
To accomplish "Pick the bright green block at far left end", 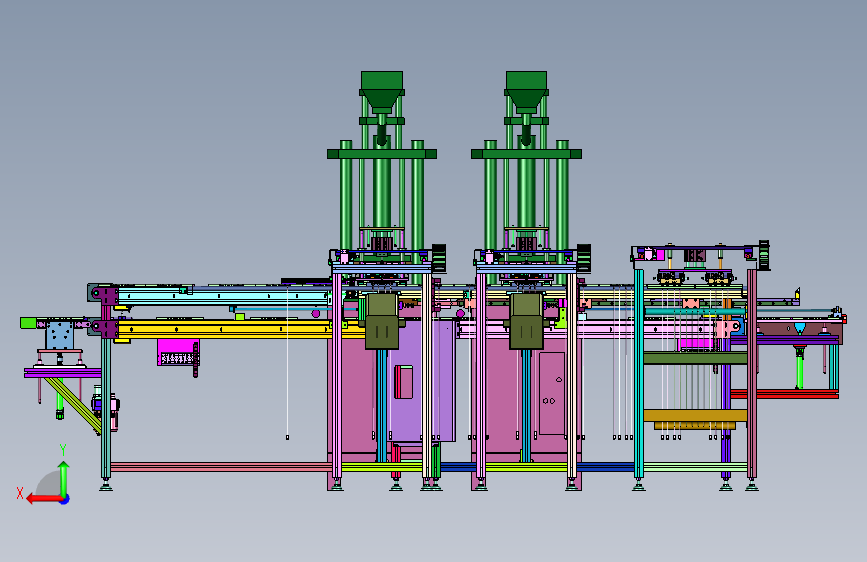I will click(x=28, y=323).
